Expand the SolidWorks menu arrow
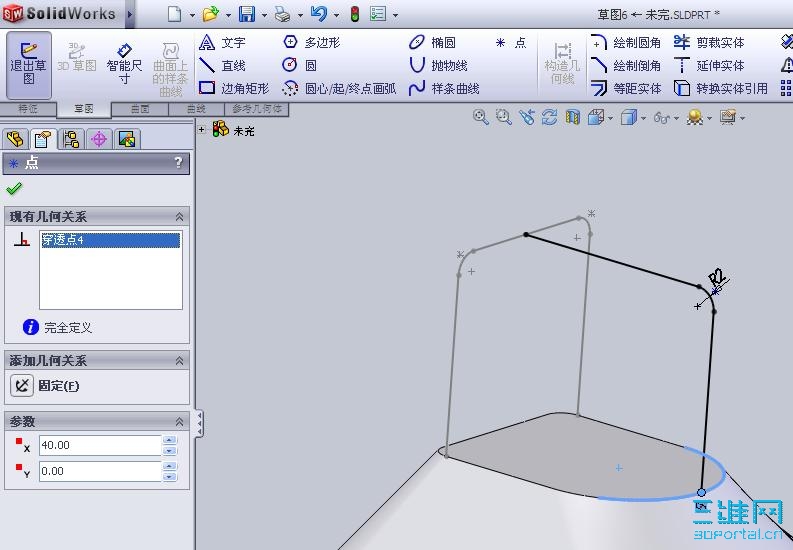 click(129, 14)
